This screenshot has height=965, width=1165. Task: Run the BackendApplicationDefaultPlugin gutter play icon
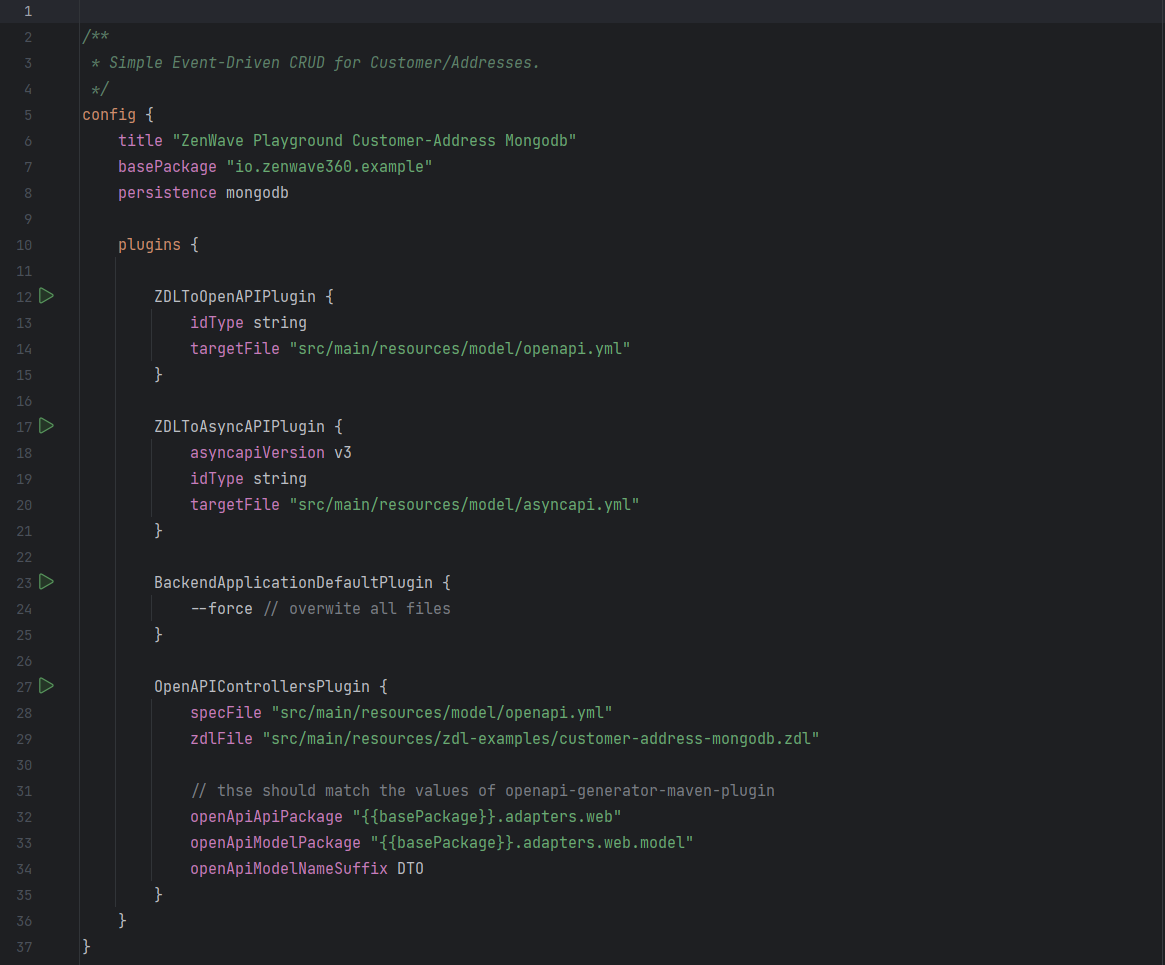tap(46, 582)
